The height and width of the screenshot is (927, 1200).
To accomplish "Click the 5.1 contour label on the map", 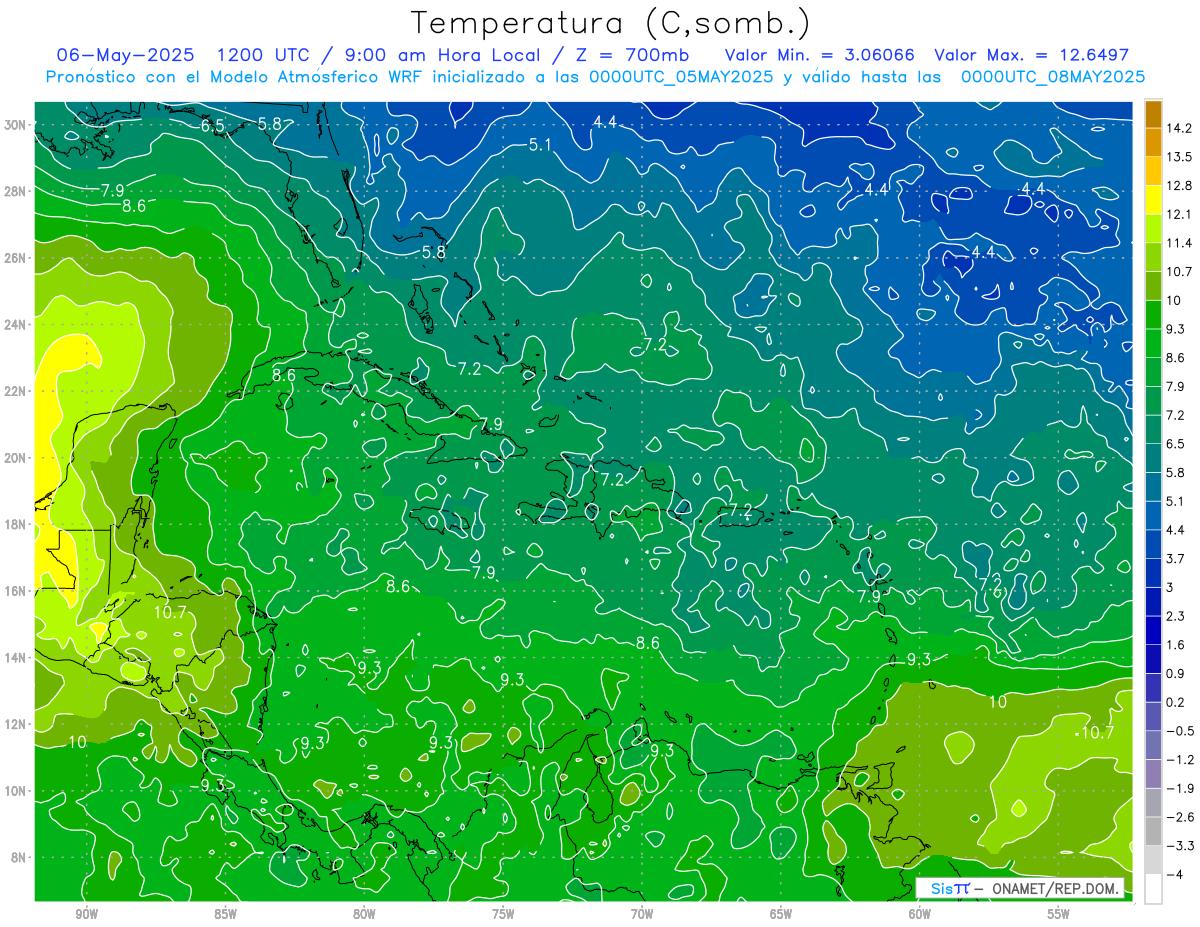I will pos(540,145).
